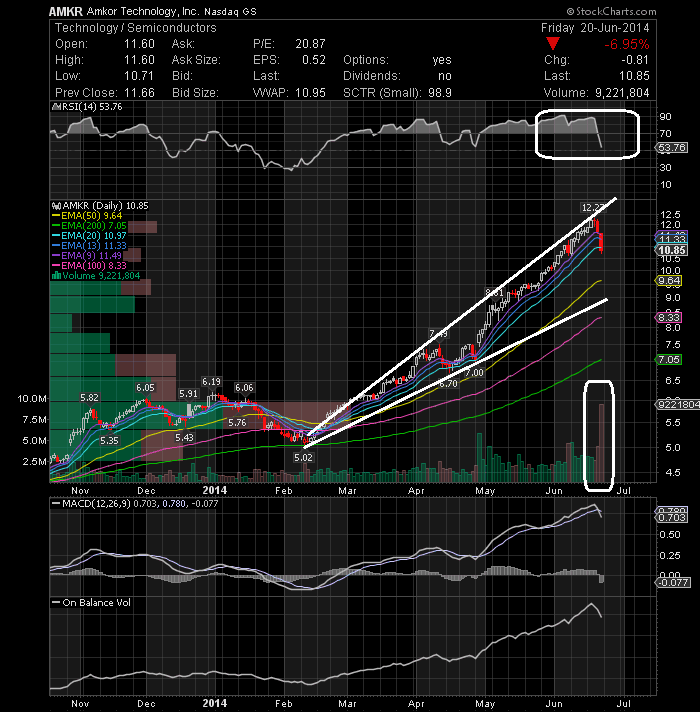Click the VWAP value 10.95

pyautogui.click(x=311, y=93)
